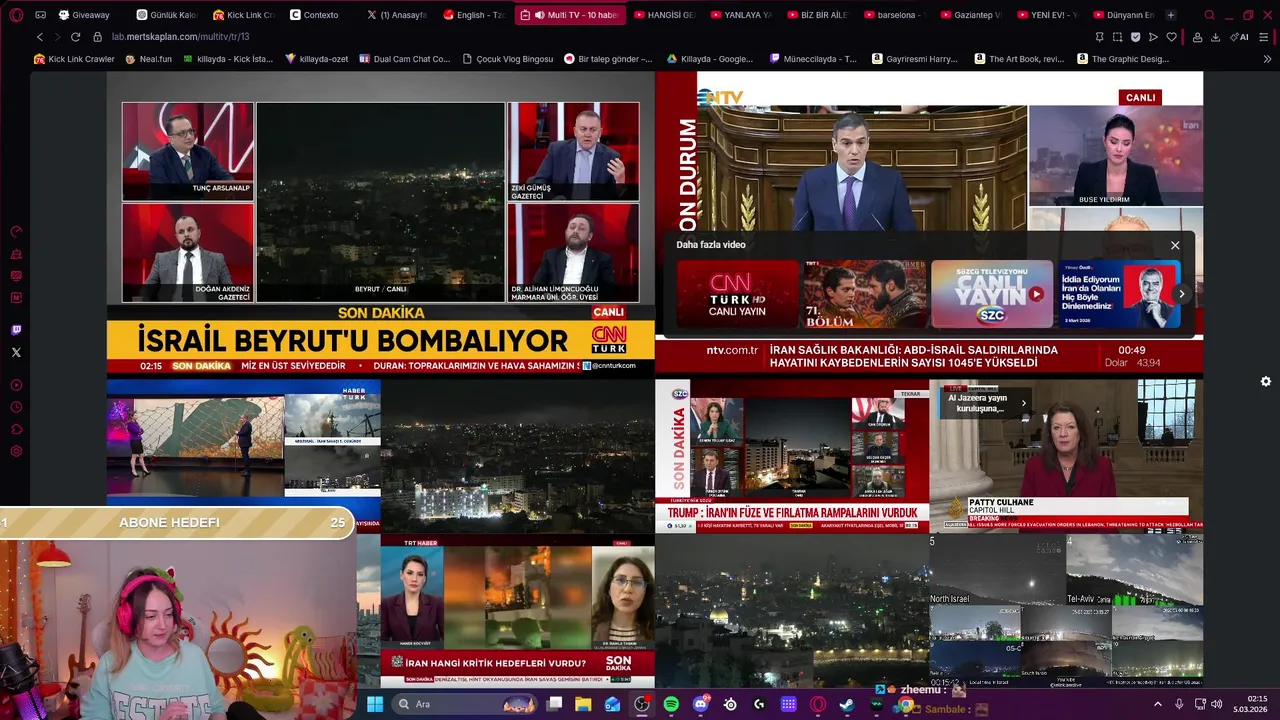The width and height of the screenshot is (1280, 720).
Task: Open File Explorer from the taskbar
Action: pos(583,704)
